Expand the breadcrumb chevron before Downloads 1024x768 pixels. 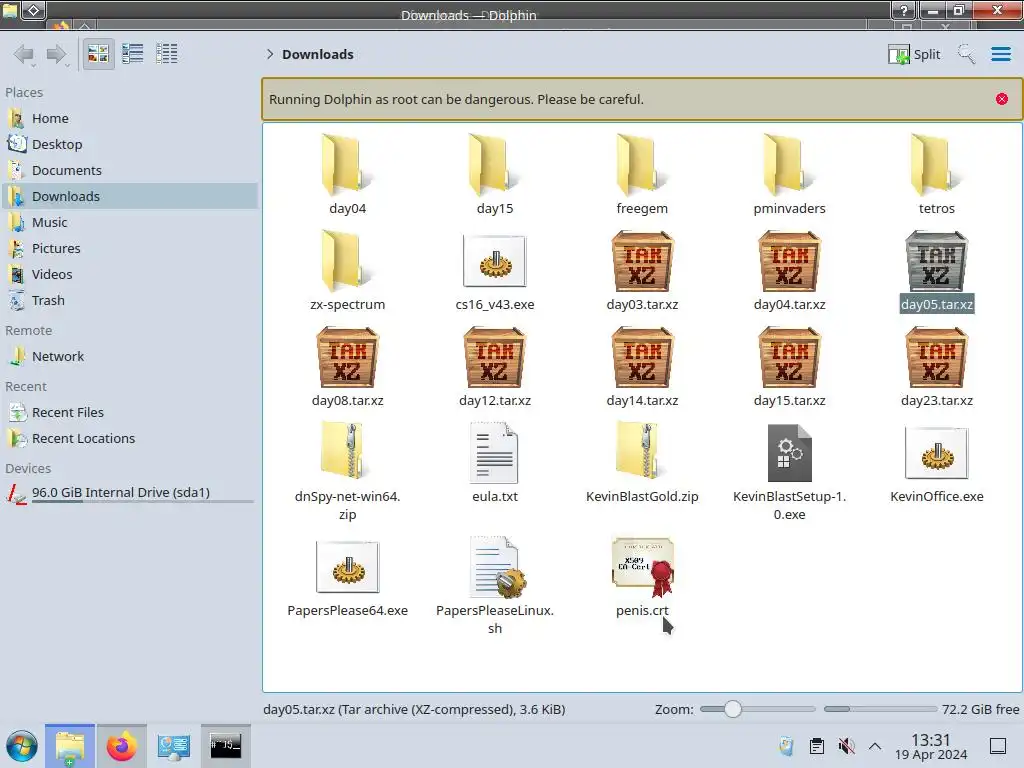point(270,54)
